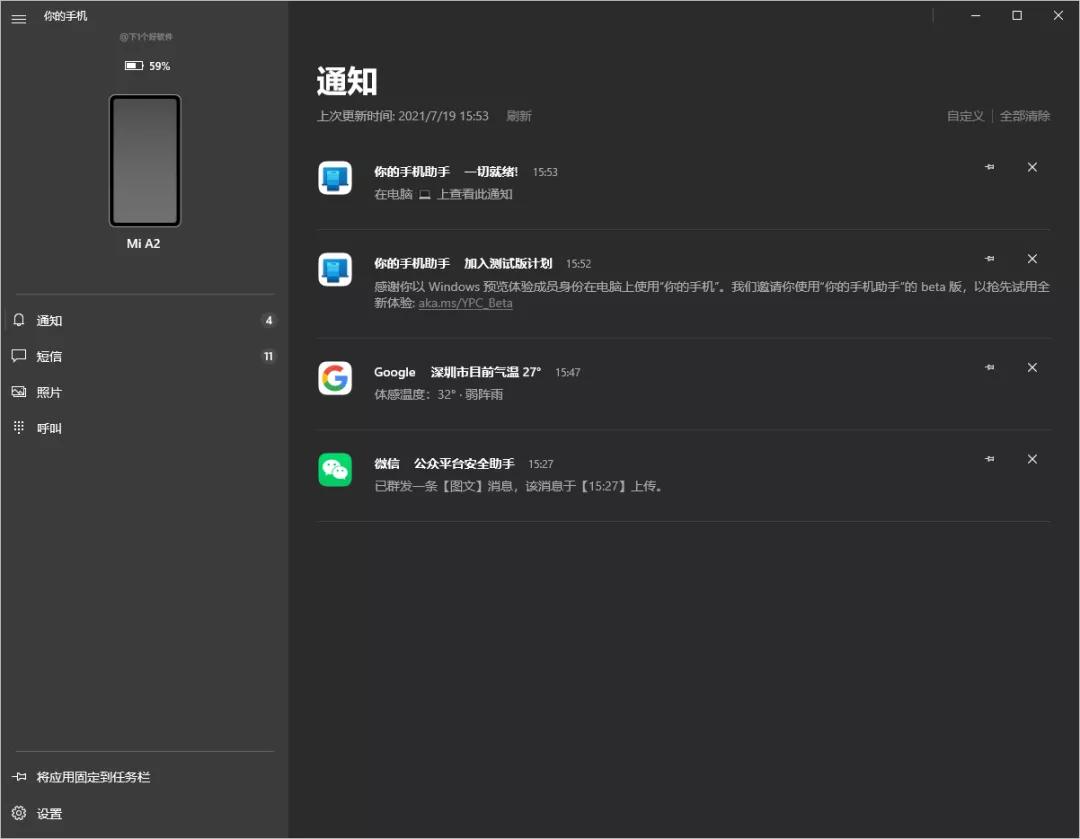The height and width of the screenshot is (839, 1080).
Task: Click the Mi A2 phone thumbnail
Action: click(x=144, y=160)
